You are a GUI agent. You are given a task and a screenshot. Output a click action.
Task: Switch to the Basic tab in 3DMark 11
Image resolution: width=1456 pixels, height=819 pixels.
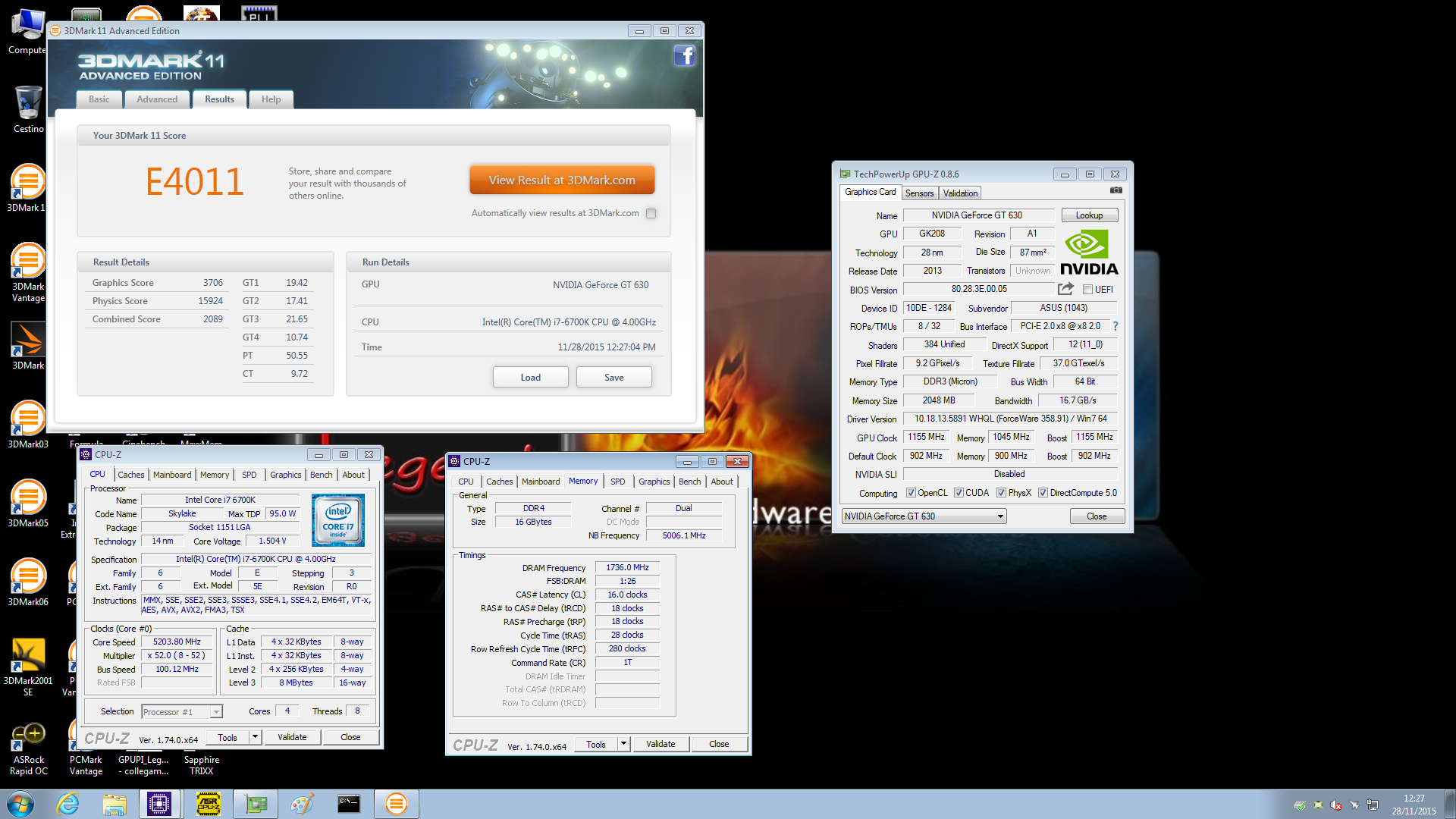[x=99, y=99]
